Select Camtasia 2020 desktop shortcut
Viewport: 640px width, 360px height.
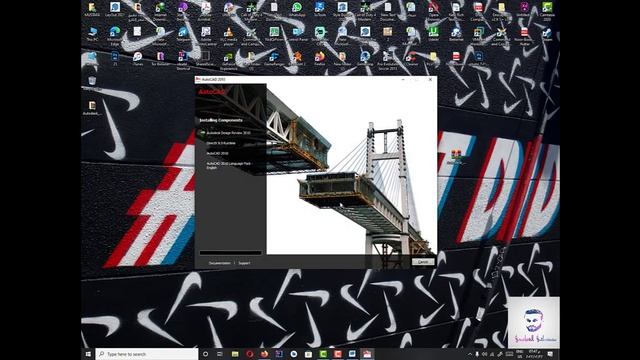547,11
